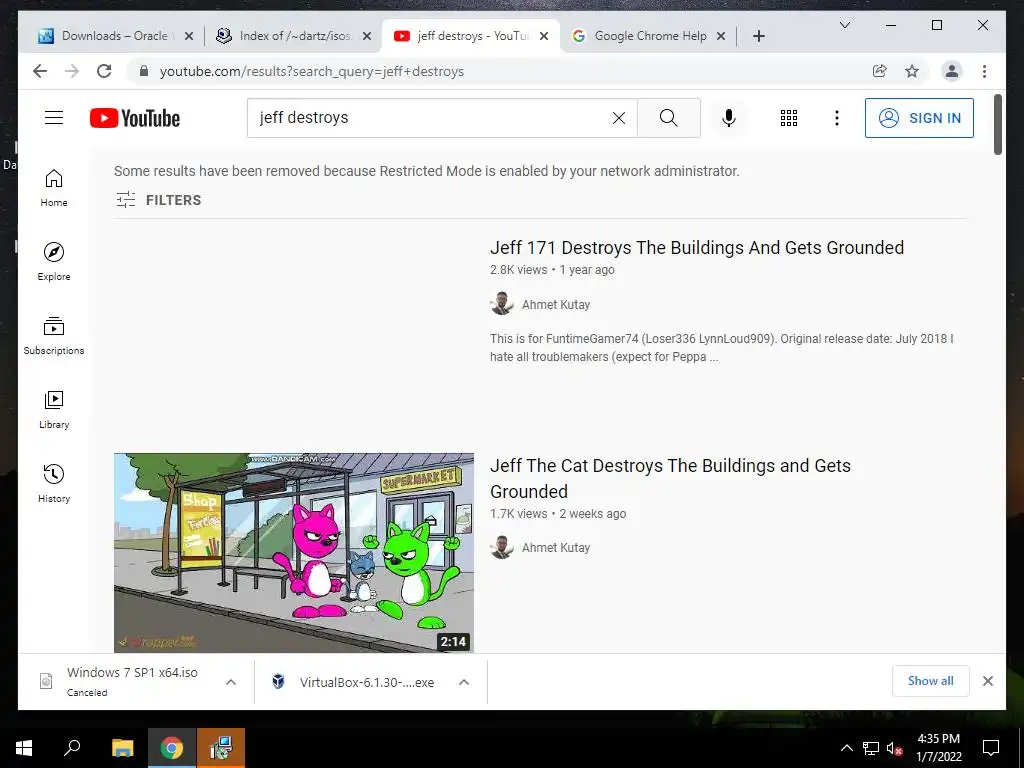This screenshot has height=768, width=1024.
Task: Close the Downloads – Oracle tab
Action: click(x=189, y=36)
